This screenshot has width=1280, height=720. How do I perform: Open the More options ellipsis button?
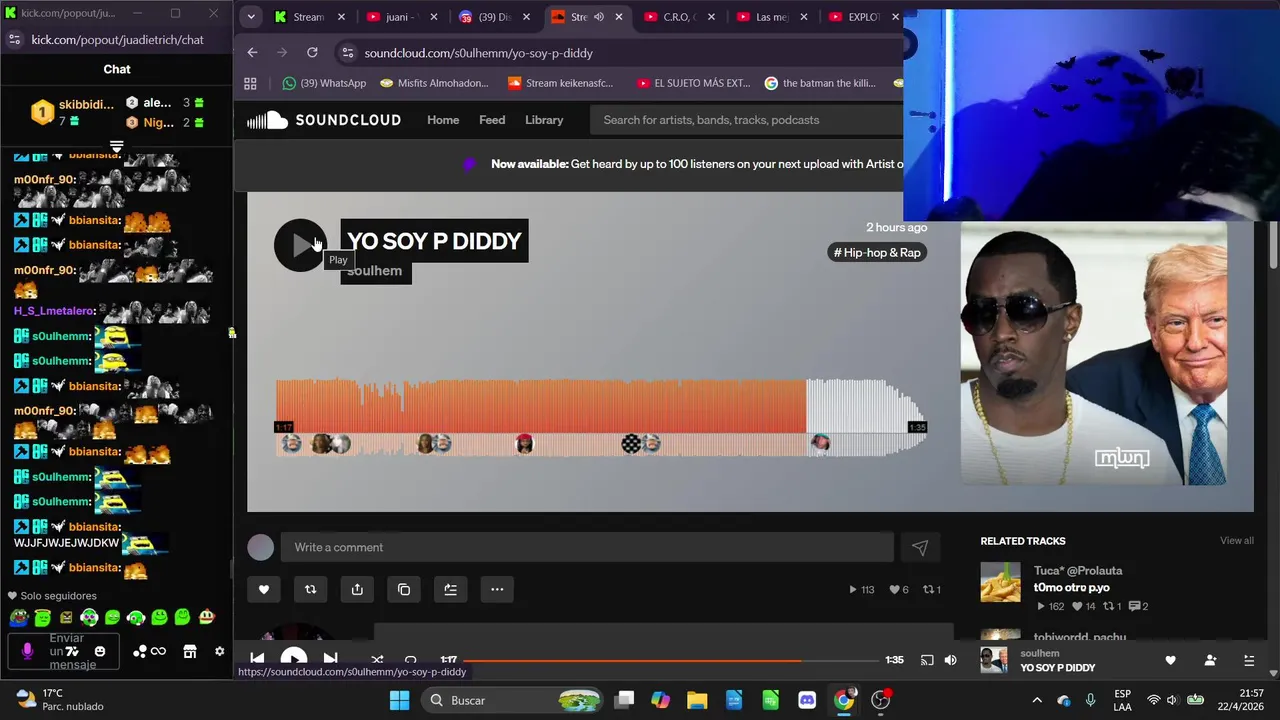click(497, 589)
